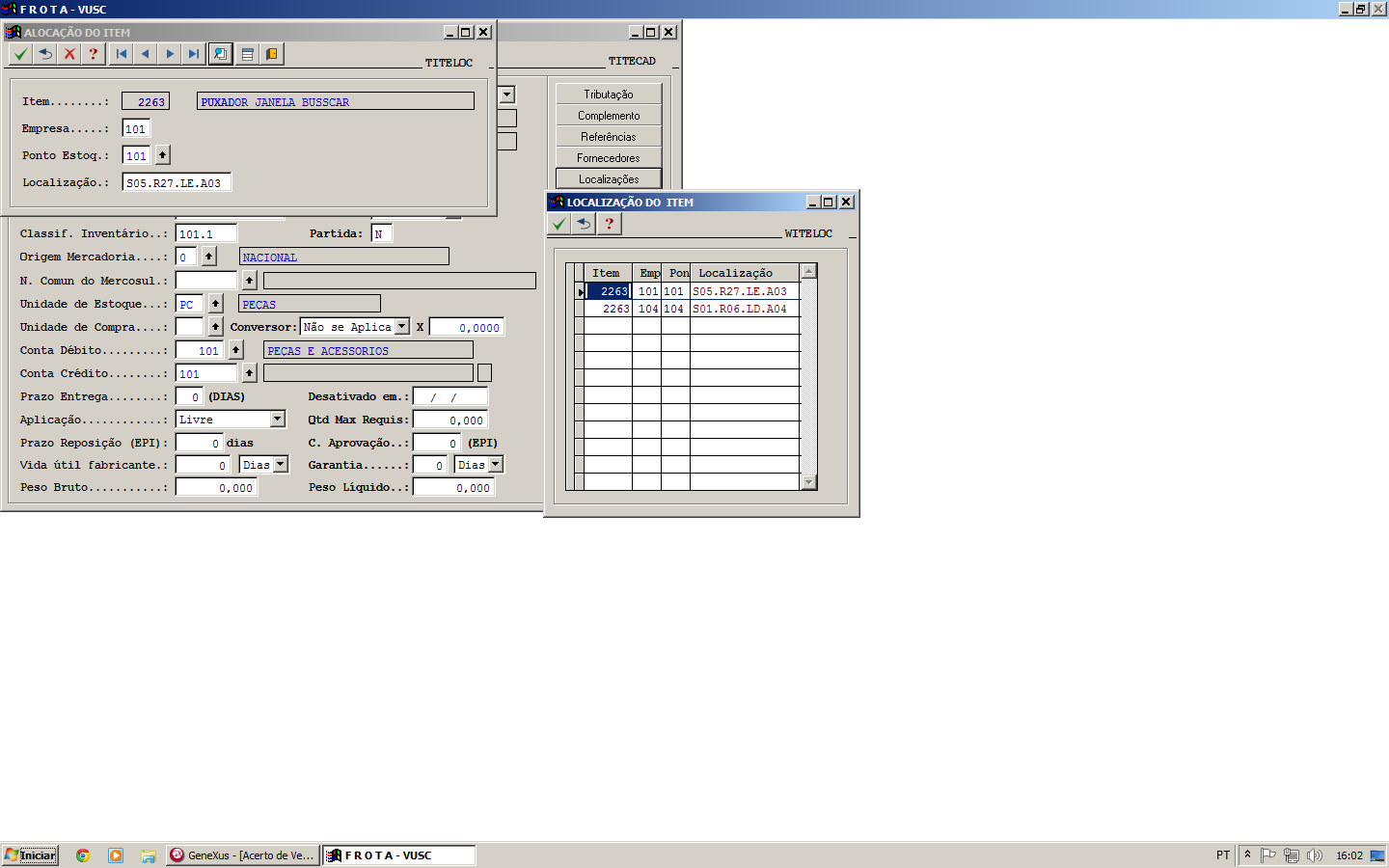Click the volume icon in system tray

(x=1314, y=855)
